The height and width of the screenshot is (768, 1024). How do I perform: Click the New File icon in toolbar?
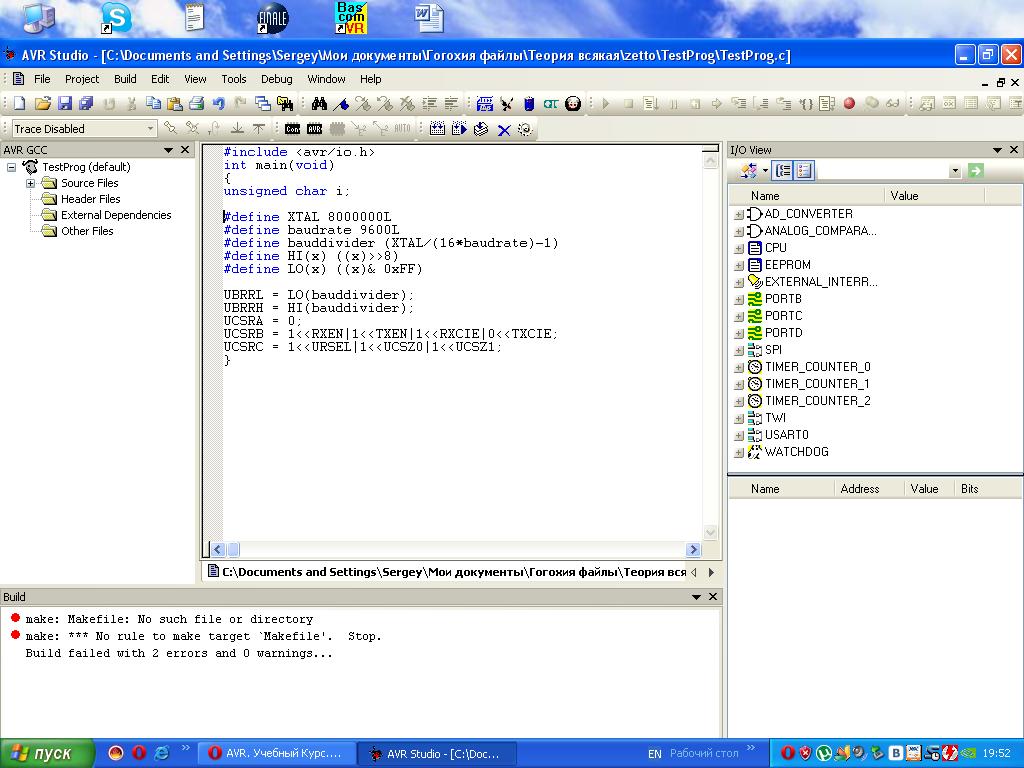tap(19, 103)
